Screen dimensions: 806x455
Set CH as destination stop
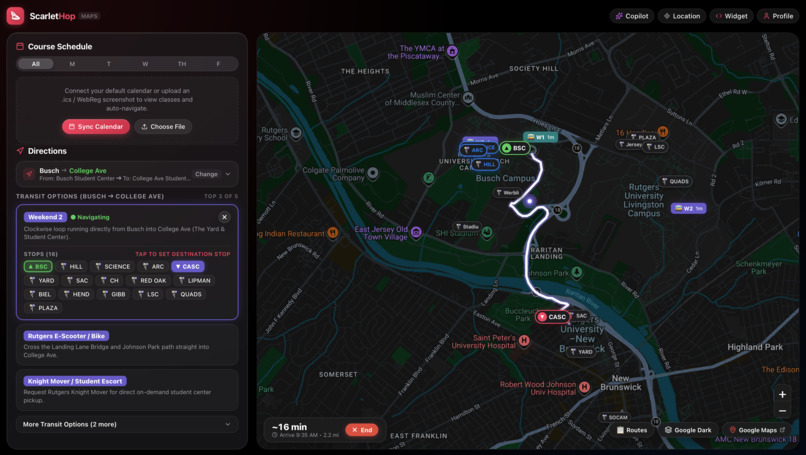109,280
